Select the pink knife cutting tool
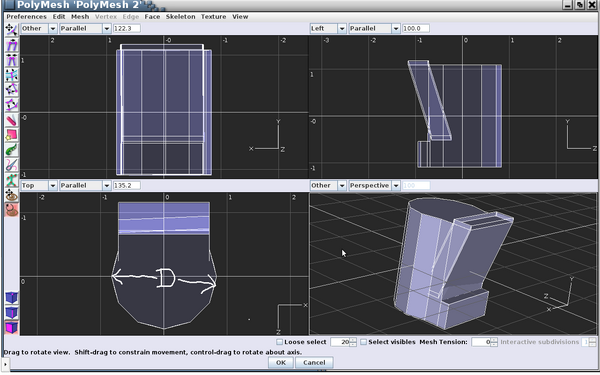The height and width of the screenshot is (375, 600). tap(11, 120)
